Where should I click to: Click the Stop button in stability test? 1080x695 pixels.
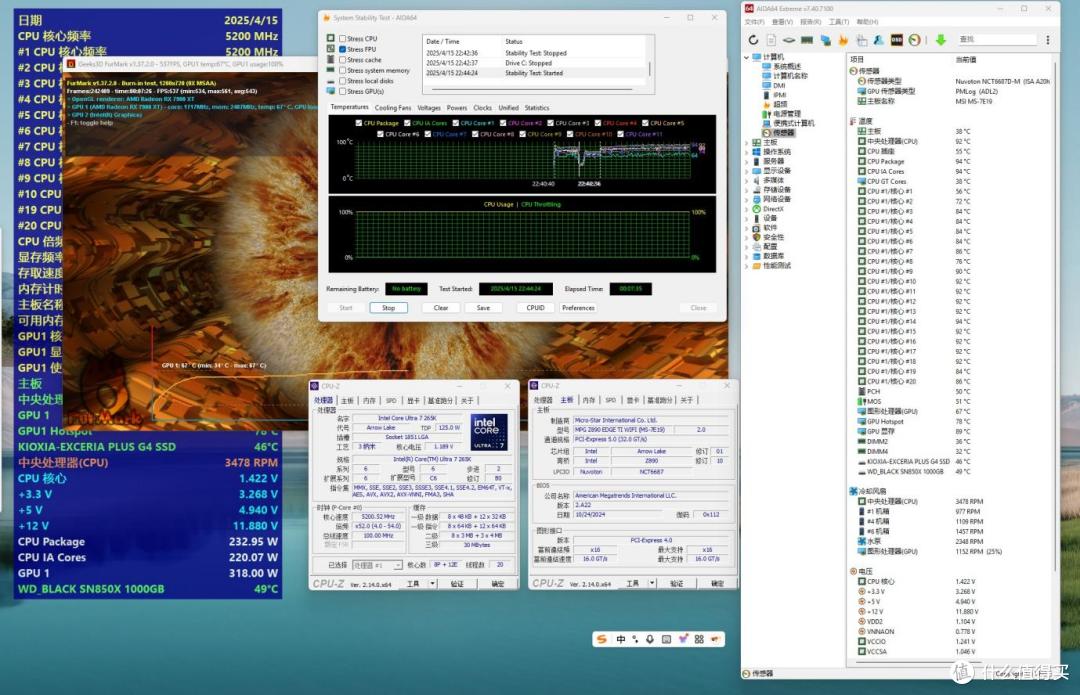tap(388, 308)
